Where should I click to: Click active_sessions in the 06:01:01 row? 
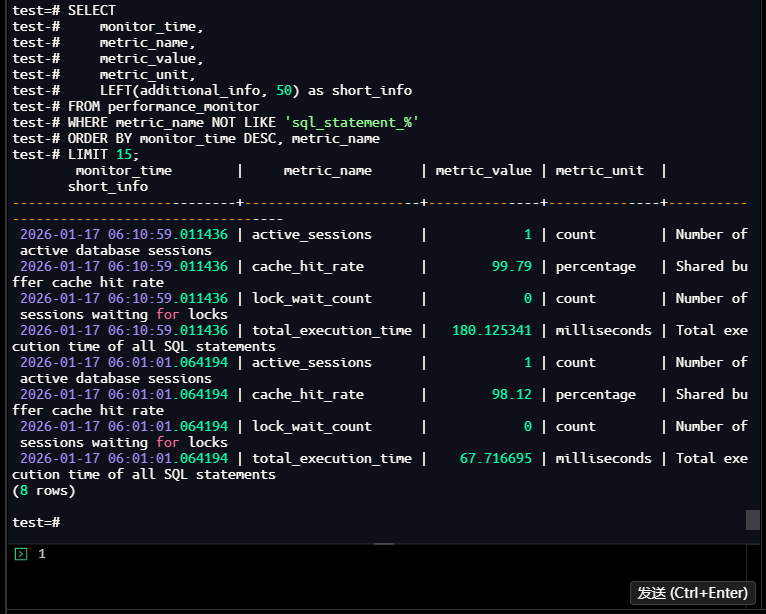point(312,362)
